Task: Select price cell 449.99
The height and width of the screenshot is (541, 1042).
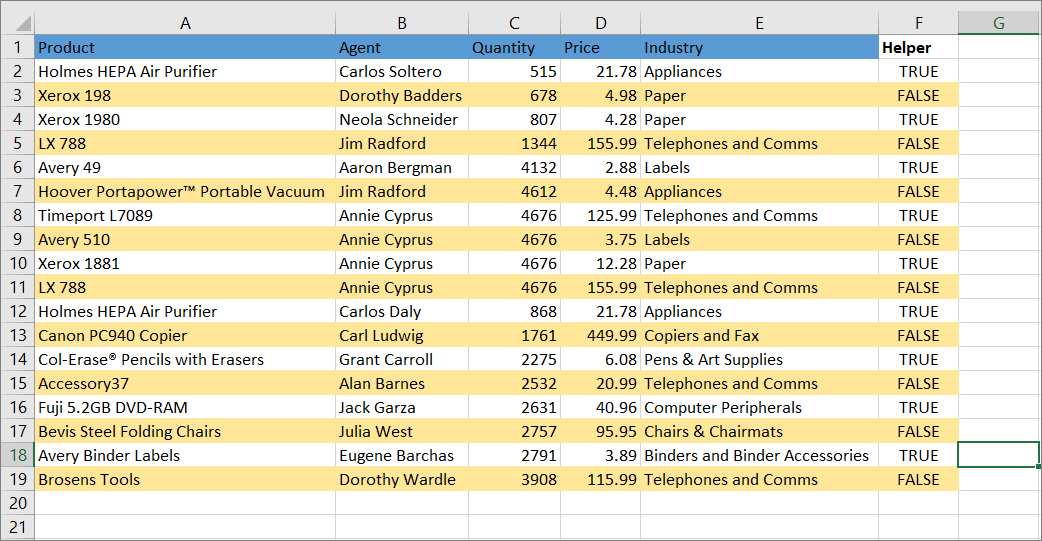Action: pyautogui.click(x=601, y=335)
